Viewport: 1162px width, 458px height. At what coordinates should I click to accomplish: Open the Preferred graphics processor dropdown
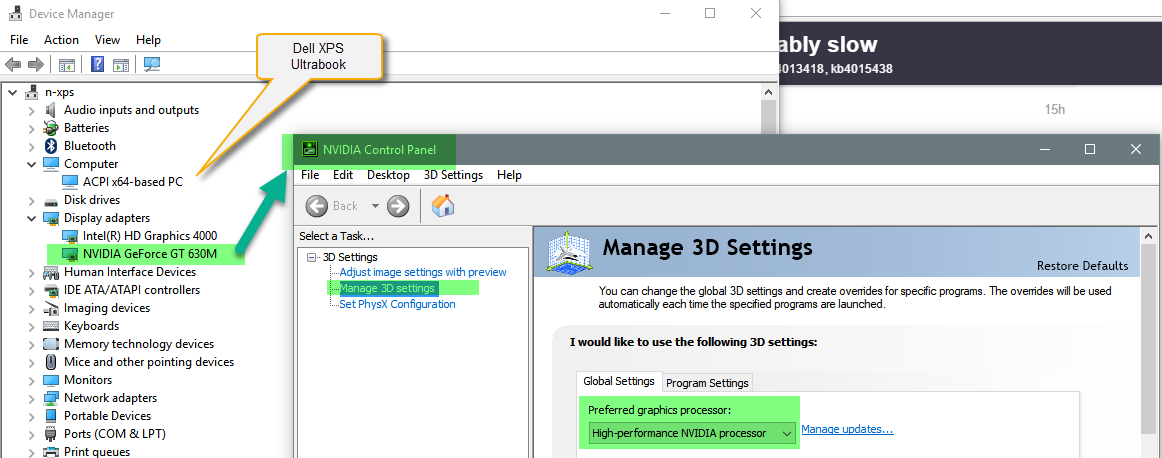pos(692,433)
